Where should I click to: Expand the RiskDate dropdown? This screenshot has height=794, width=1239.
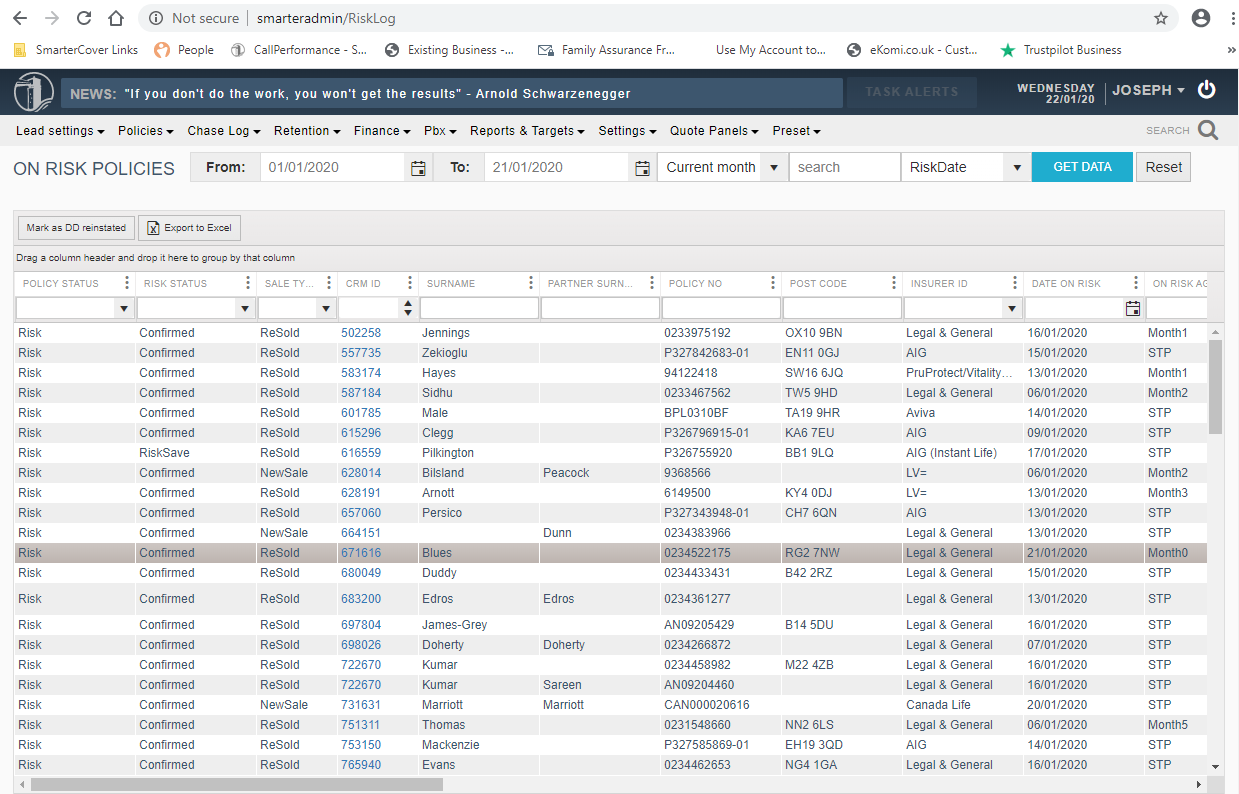[1017, 168]
